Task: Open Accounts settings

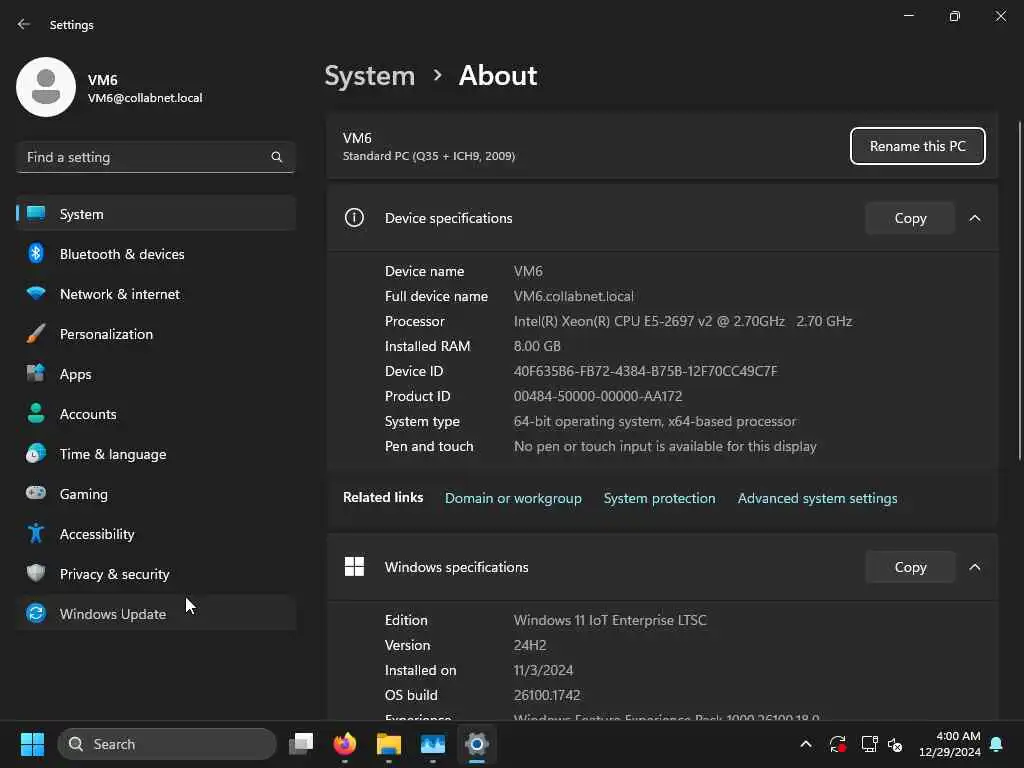Action: tap(156, 414)
